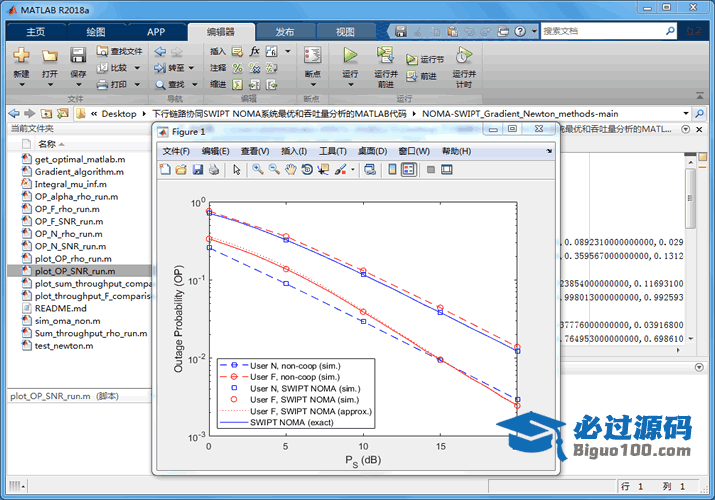This screenshot has height=500, width=715.
Task: Toggle edit plot arrow tool
Action: (x=236, y=170)
